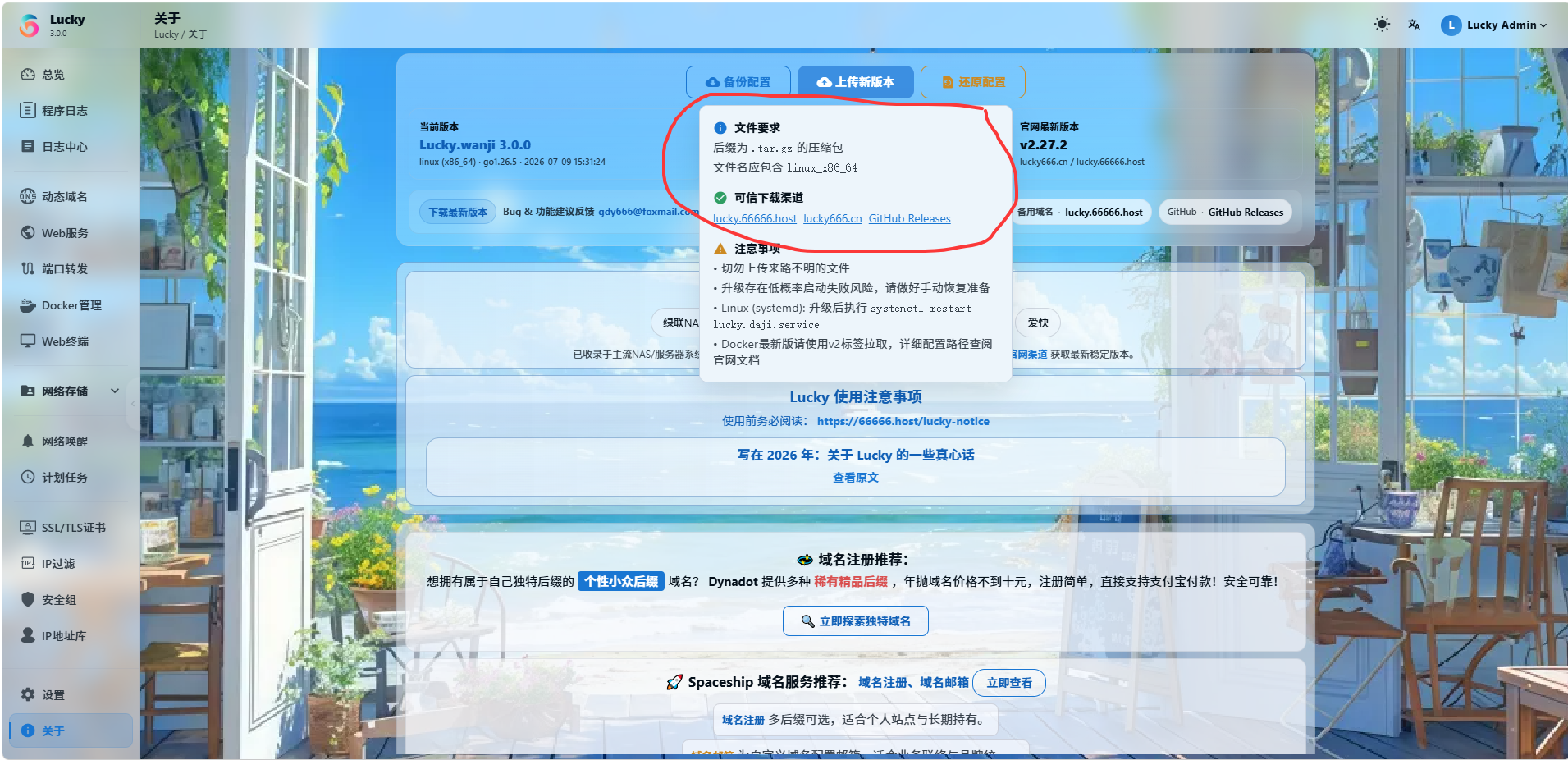
Task: Click the Web终端 monitor icon
Action: click(28, 341)
